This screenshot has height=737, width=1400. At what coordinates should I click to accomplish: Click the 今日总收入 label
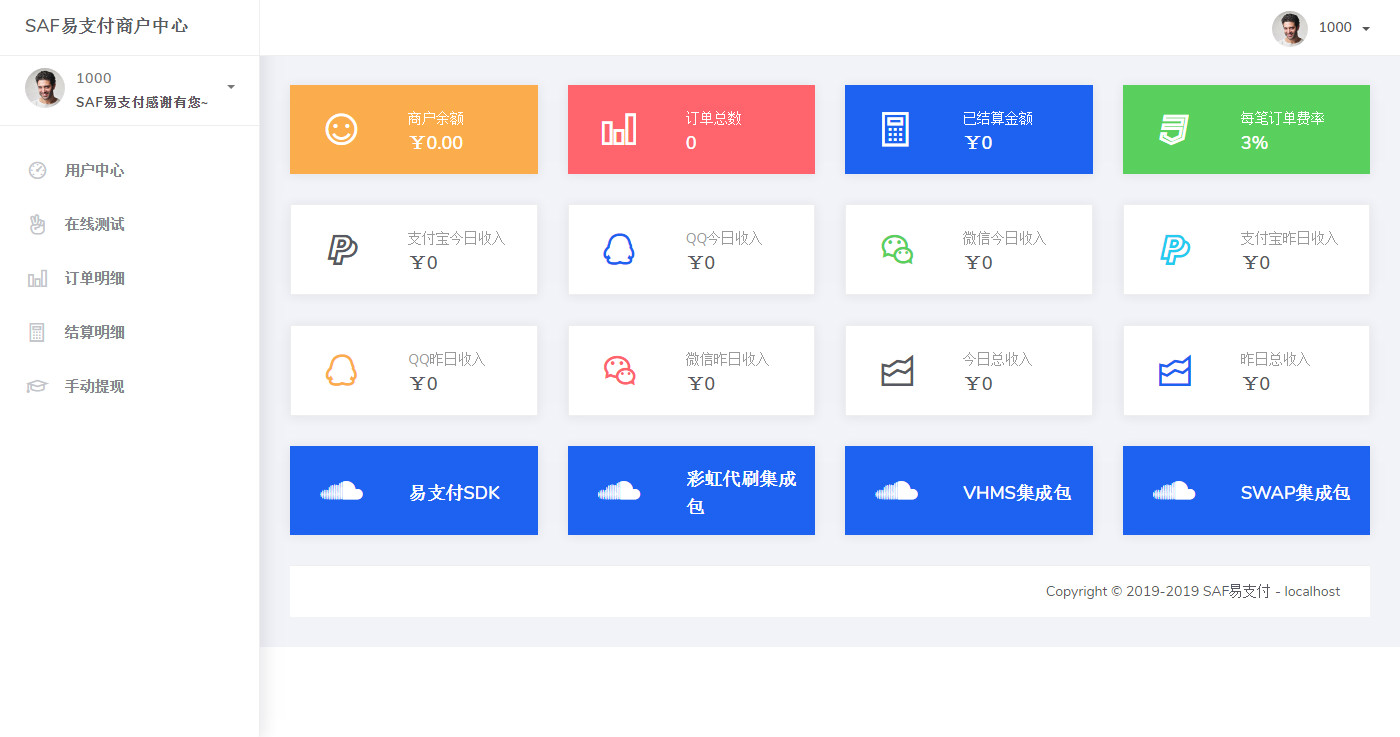coord(997,359)
